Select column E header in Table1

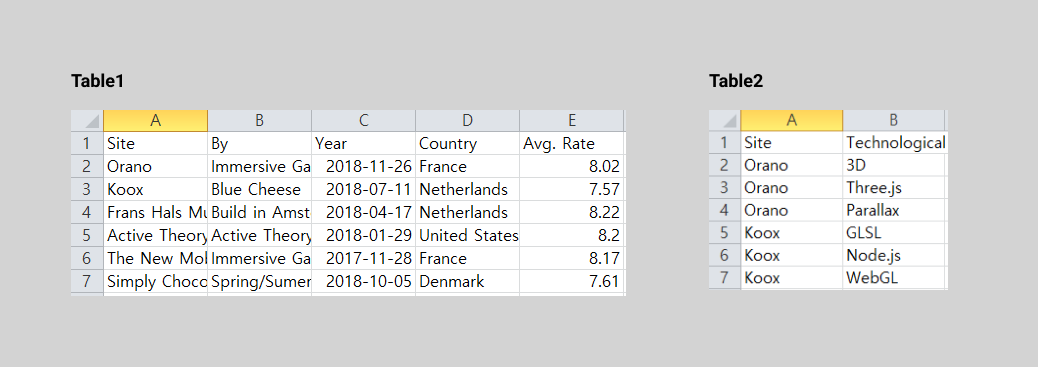pos(571,121)
